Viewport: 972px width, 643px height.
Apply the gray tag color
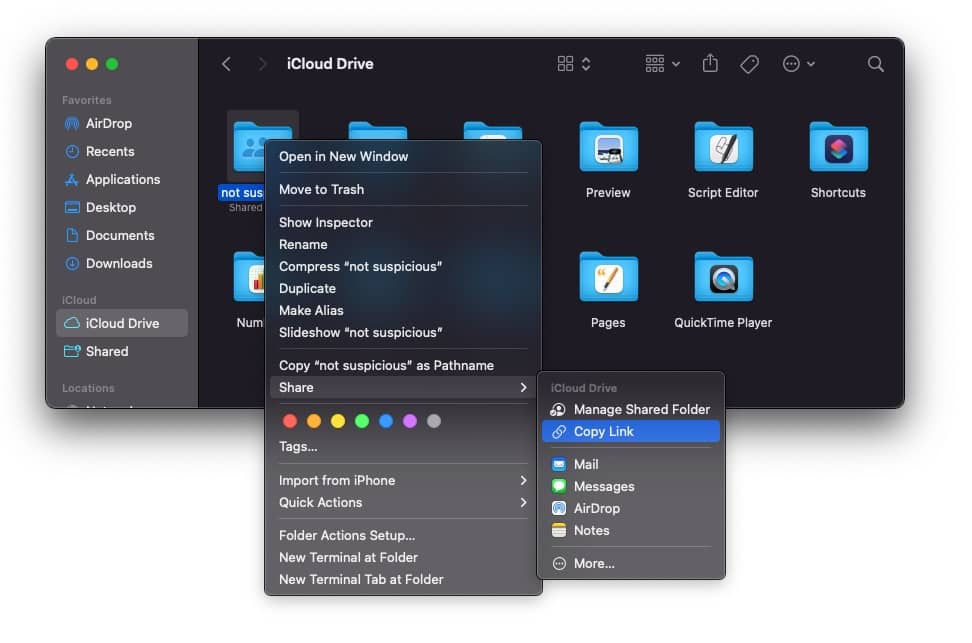point(434,422)
